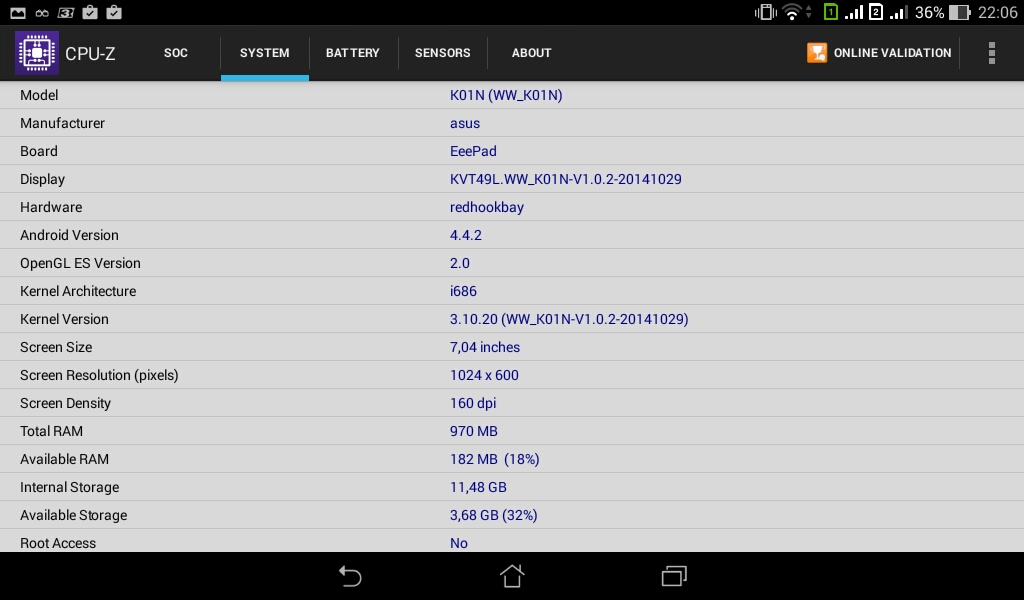Tap the total RAM value 970 MB

[474, 432]
